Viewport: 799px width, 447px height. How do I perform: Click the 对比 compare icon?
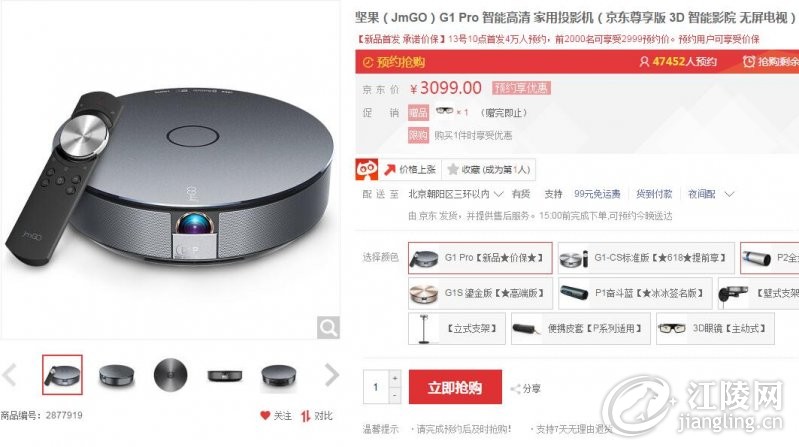306,416
